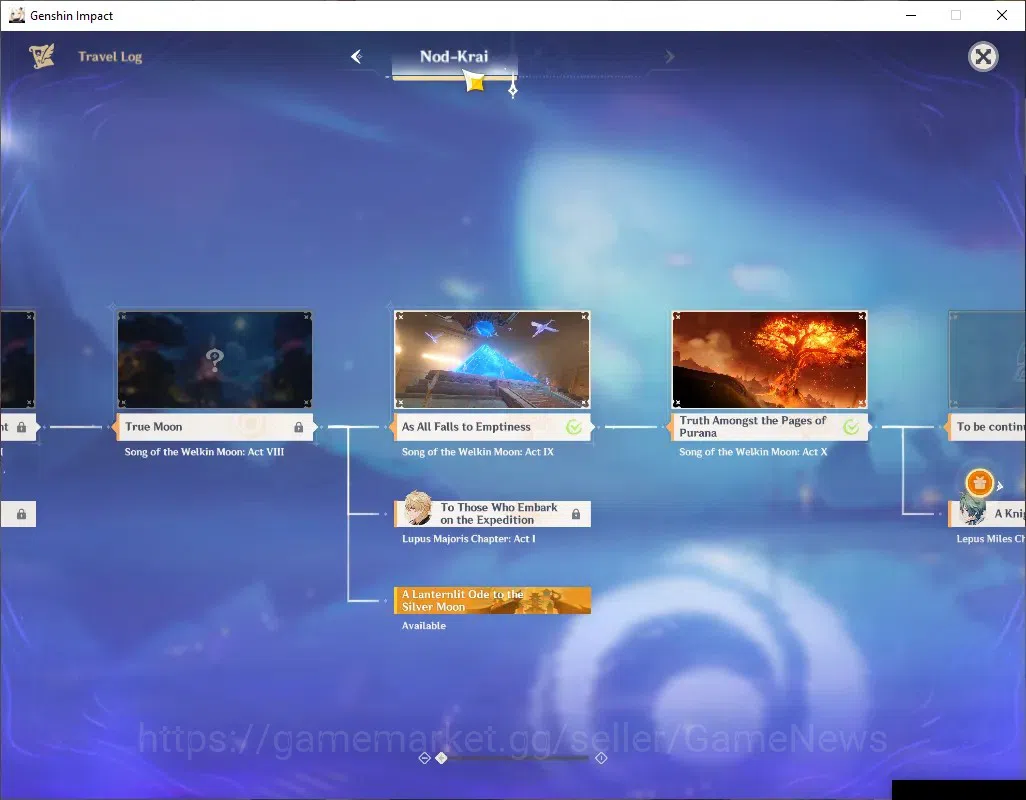This screenshot has height=800, width=1026.
Task: Click Song of the Welkin Moon: Act IX text
Action: tap(478, 452)
